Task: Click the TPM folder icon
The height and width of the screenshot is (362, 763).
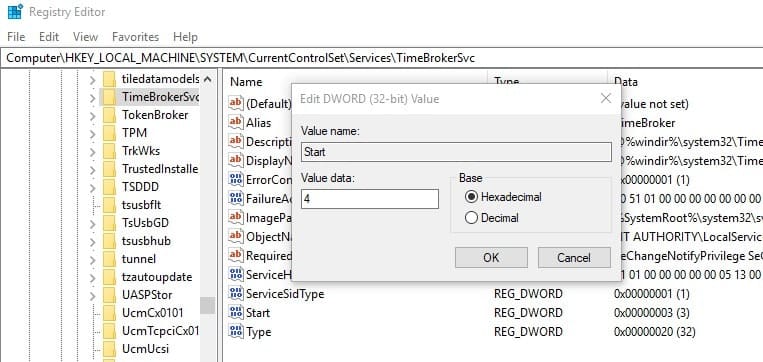Action: pyautogui.click(x=109, y=133)
